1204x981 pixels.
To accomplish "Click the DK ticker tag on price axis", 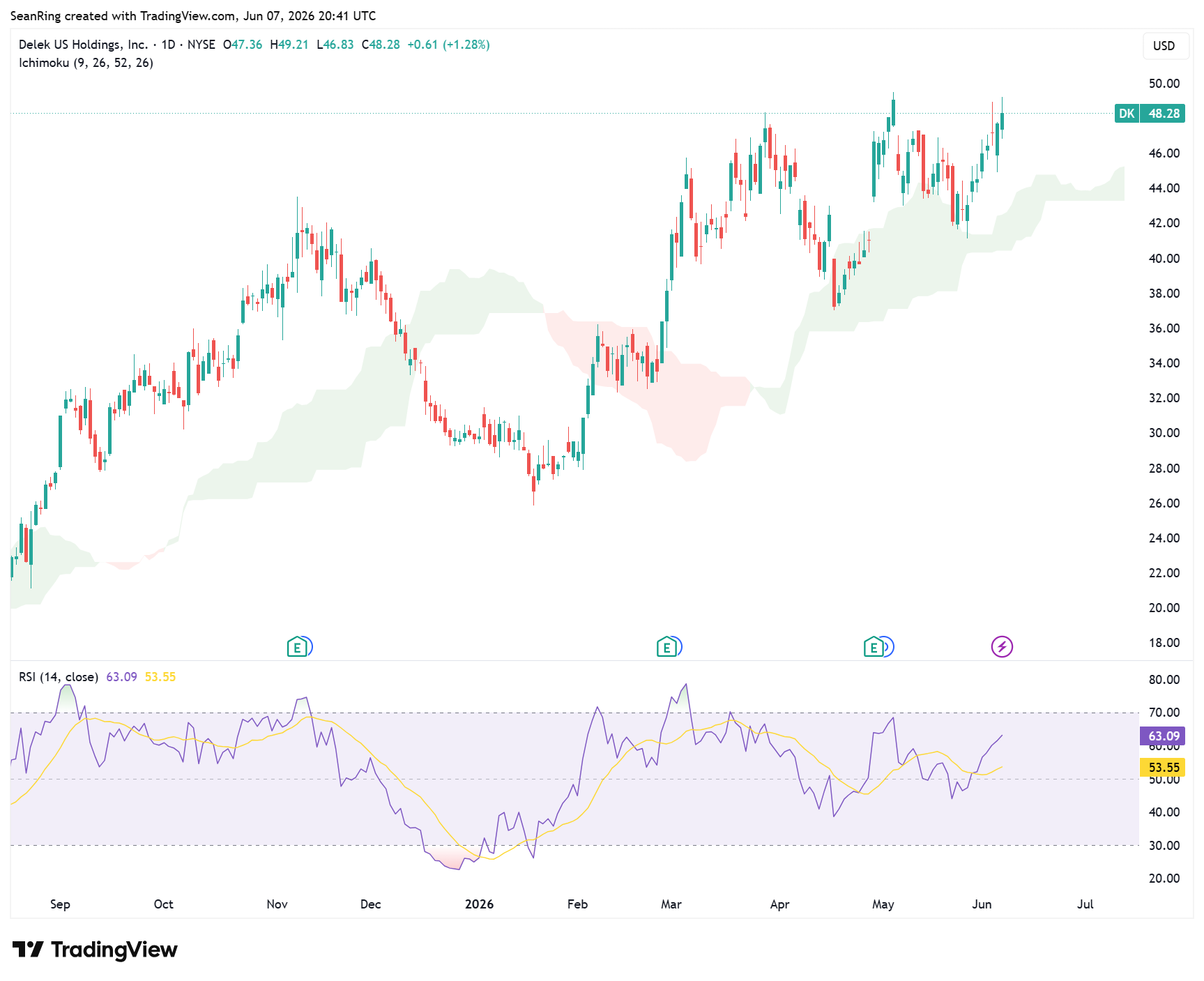I will click(x=1127, y=114).
